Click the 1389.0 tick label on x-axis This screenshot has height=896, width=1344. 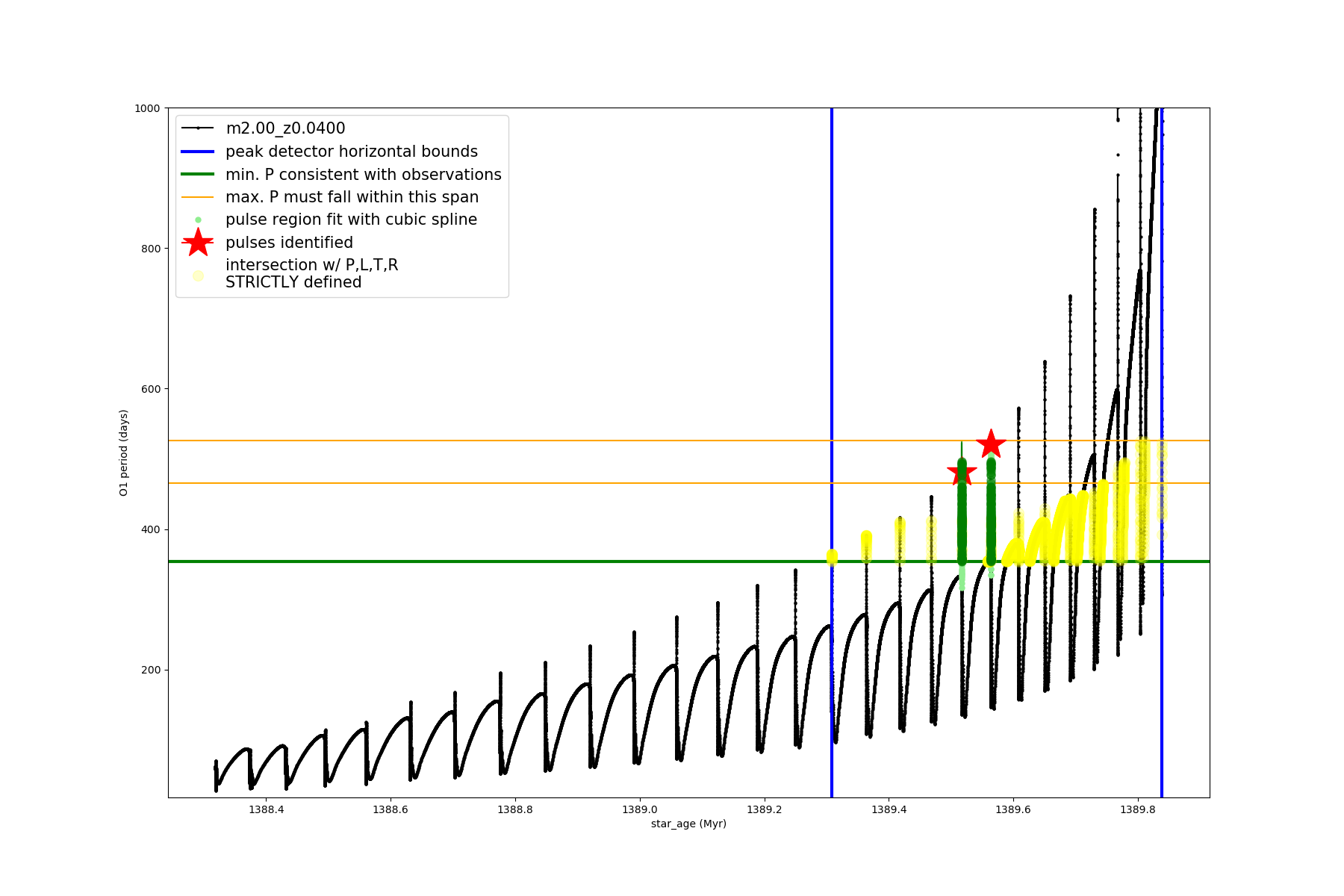coord(640,809)
